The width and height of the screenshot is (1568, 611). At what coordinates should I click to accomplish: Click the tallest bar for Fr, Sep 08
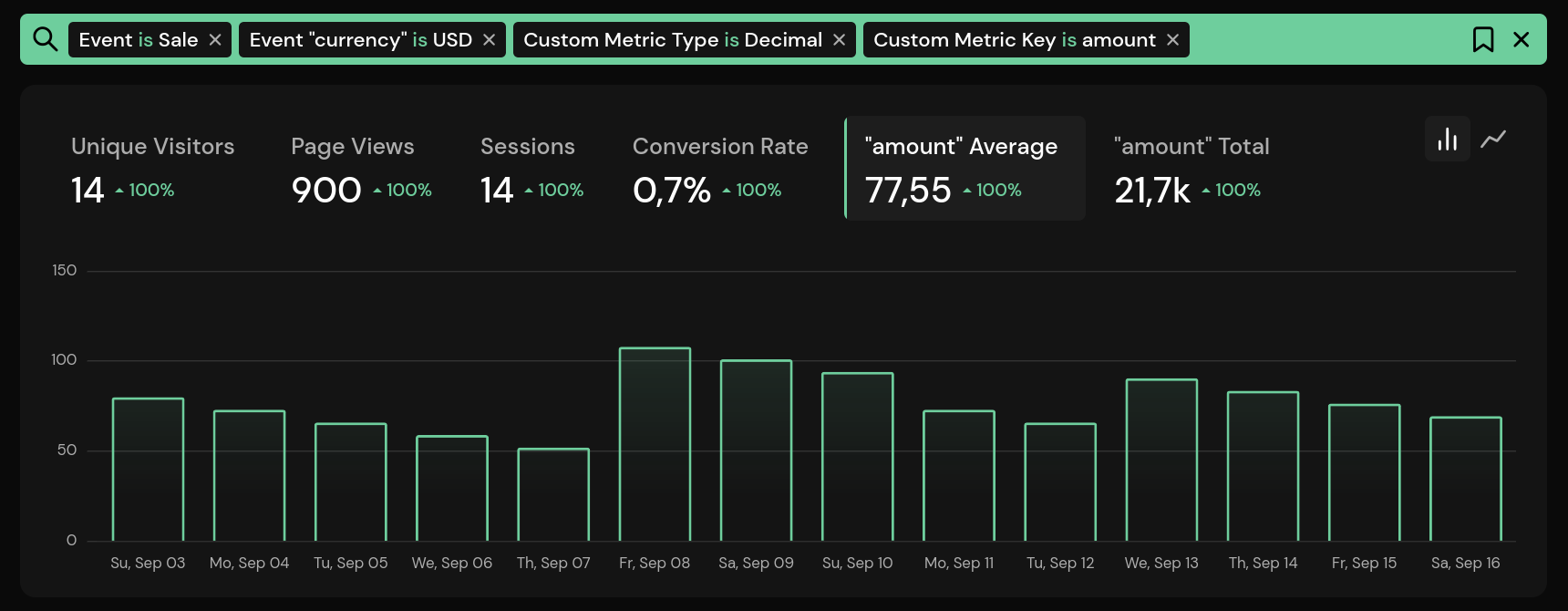pos(654,442)
